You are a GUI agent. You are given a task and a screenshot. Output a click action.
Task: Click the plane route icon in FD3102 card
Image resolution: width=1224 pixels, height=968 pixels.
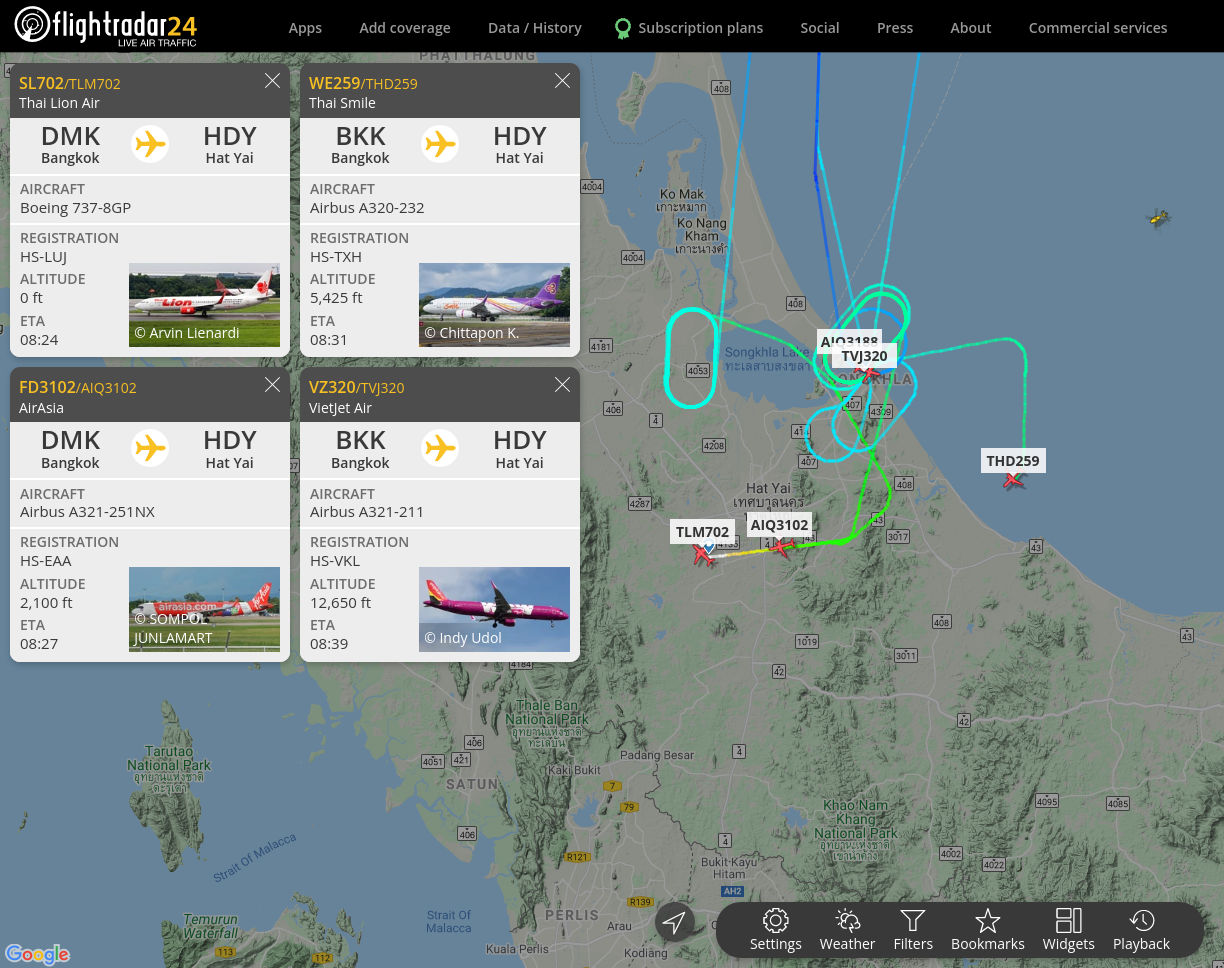pos(150,448)
